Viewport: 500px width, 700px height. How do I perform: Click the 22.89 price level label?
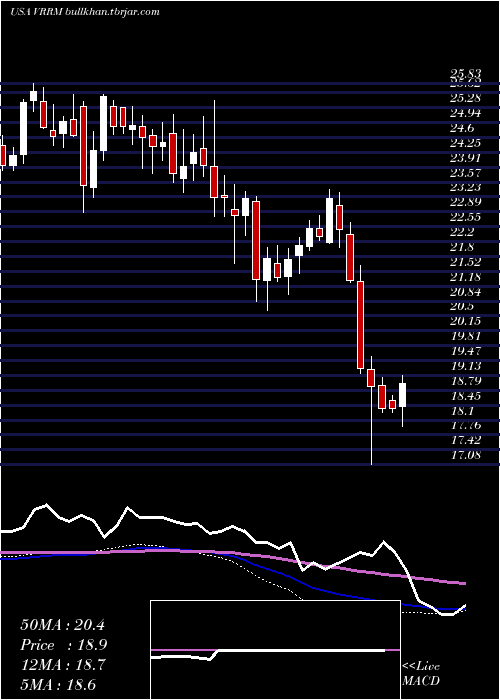click(x=466, y=202)
